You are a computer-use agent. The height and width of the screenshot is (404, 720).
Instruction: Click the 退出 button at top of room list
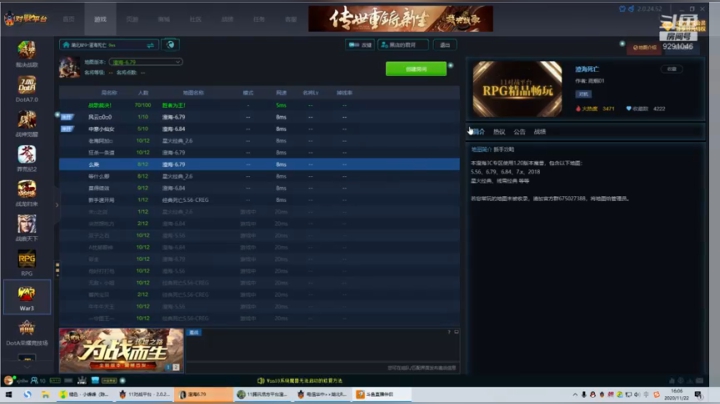click(x=444, y=45)
